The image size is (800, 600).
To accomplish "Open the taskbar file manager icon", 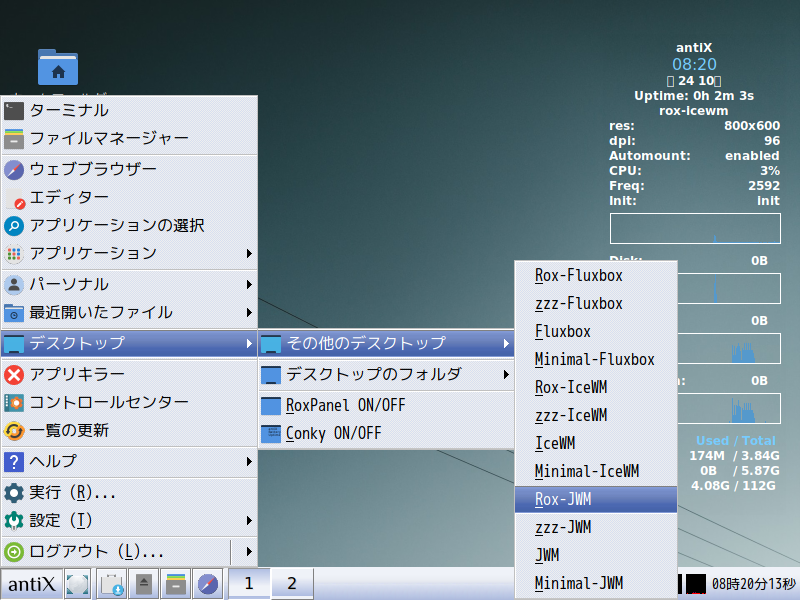I will coord(176,584).
